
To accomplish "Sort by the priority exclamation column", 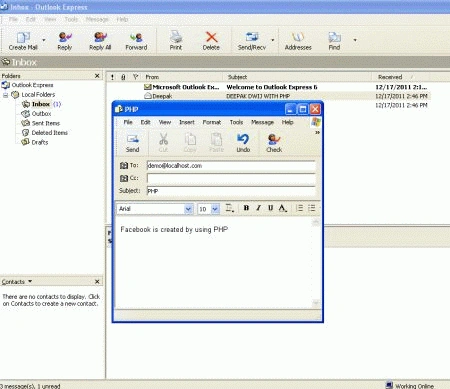I will click(x=112, y=77).
